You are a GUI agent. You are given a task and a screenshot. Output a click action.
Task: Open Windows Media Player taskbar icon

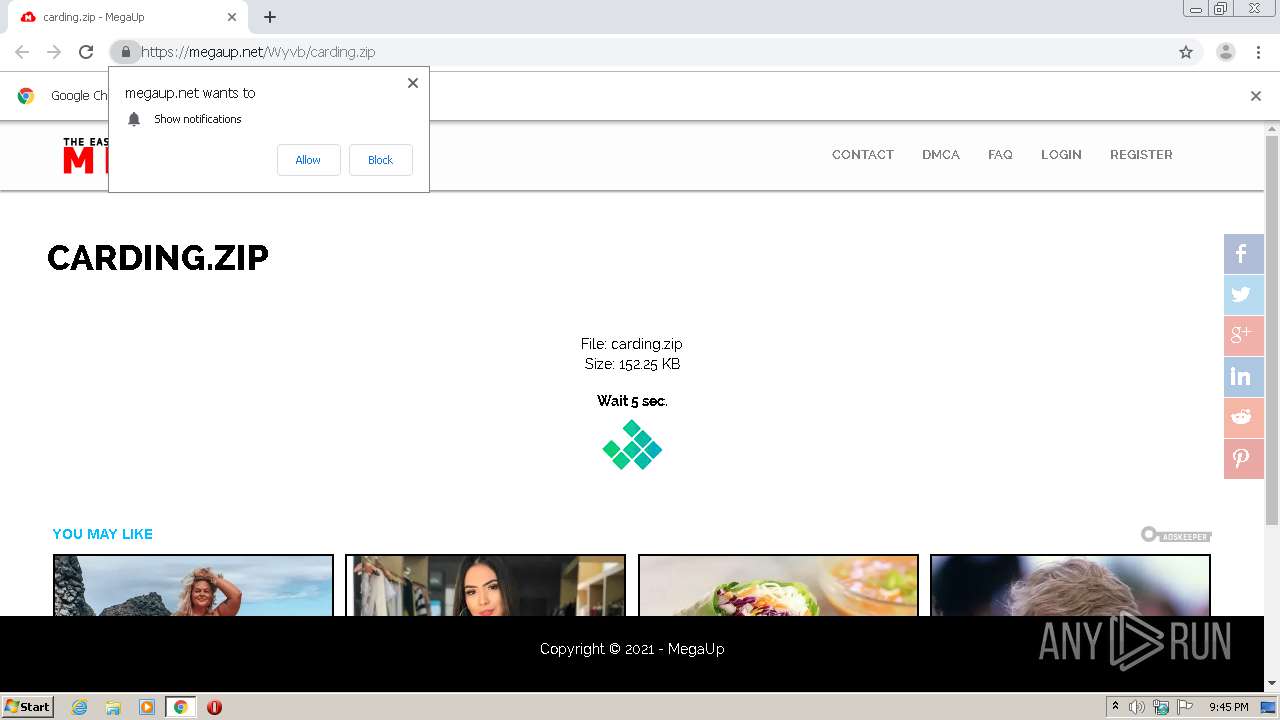click(x=147, y=707)
